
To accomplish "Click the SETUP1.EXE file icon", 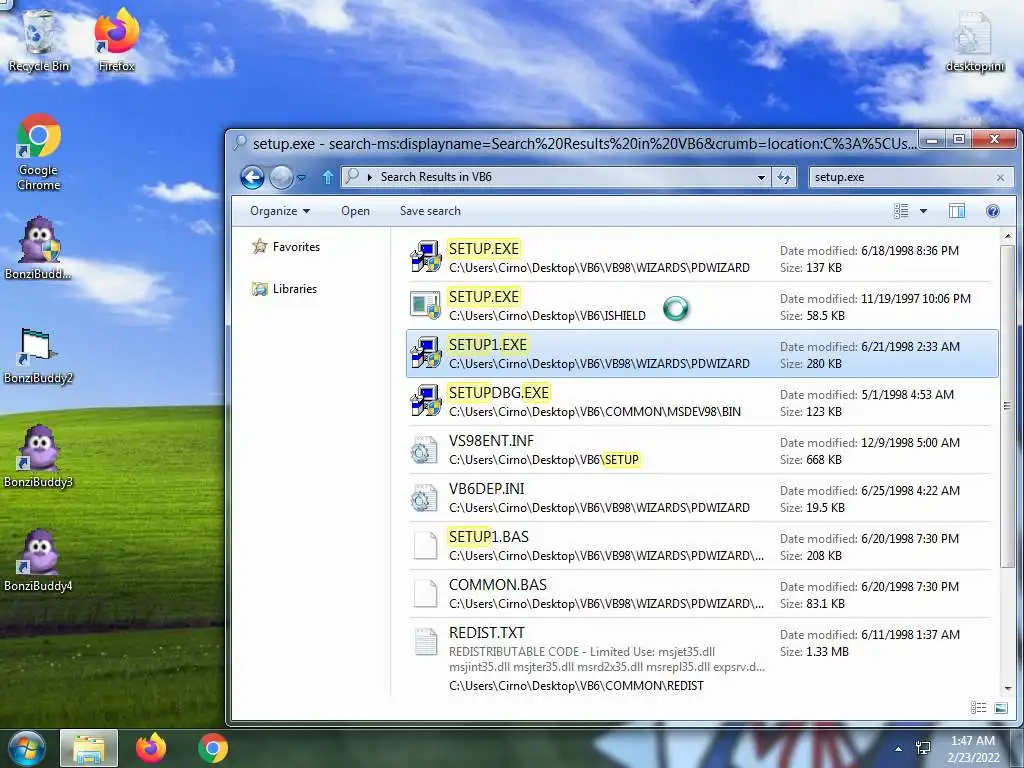I will click(426, 353).
